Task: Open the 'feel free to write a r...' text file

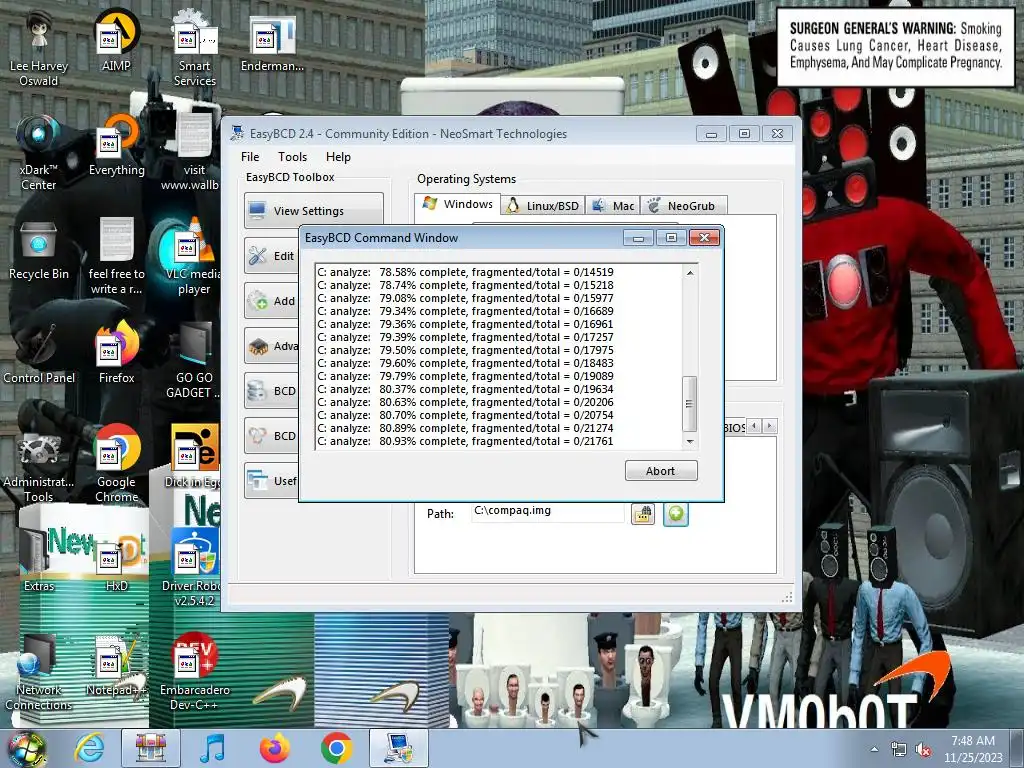Action: pos(116,257)
